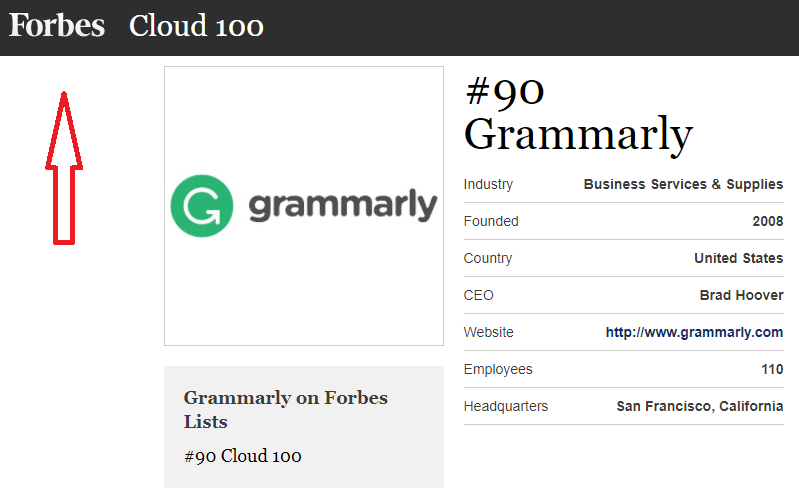Screen dimensions: 799x495
Task: Click 'San Francisco, California' headquarters value
Action: [x=700, y=406]
